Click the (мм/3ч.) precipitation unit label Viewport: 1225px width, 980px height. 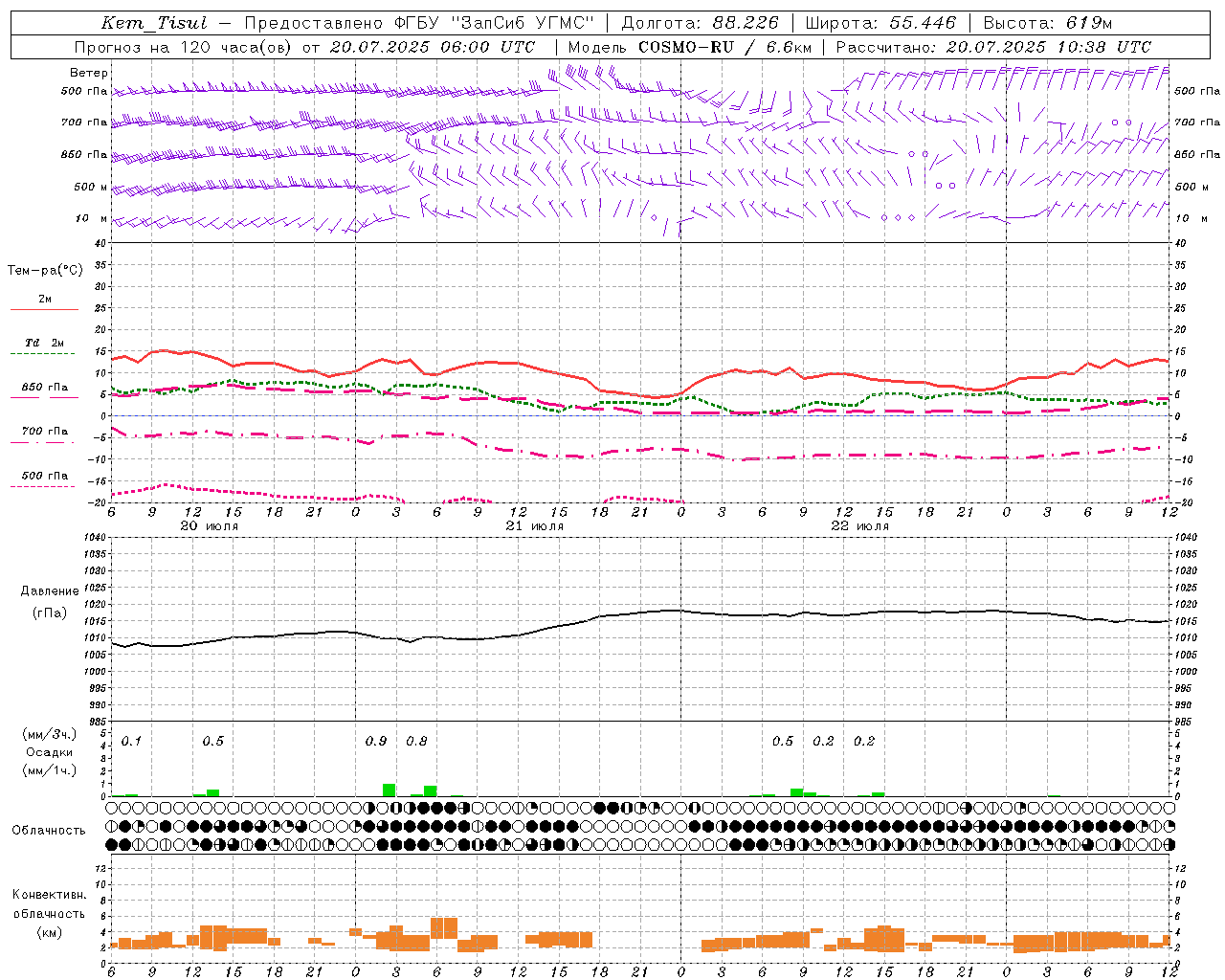(x=50, y=735)
